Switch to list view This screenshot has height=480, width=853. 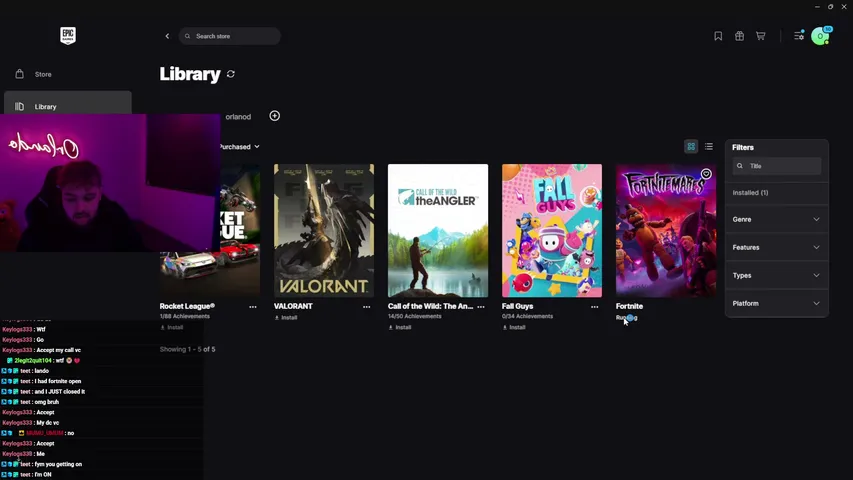point(709,146)
